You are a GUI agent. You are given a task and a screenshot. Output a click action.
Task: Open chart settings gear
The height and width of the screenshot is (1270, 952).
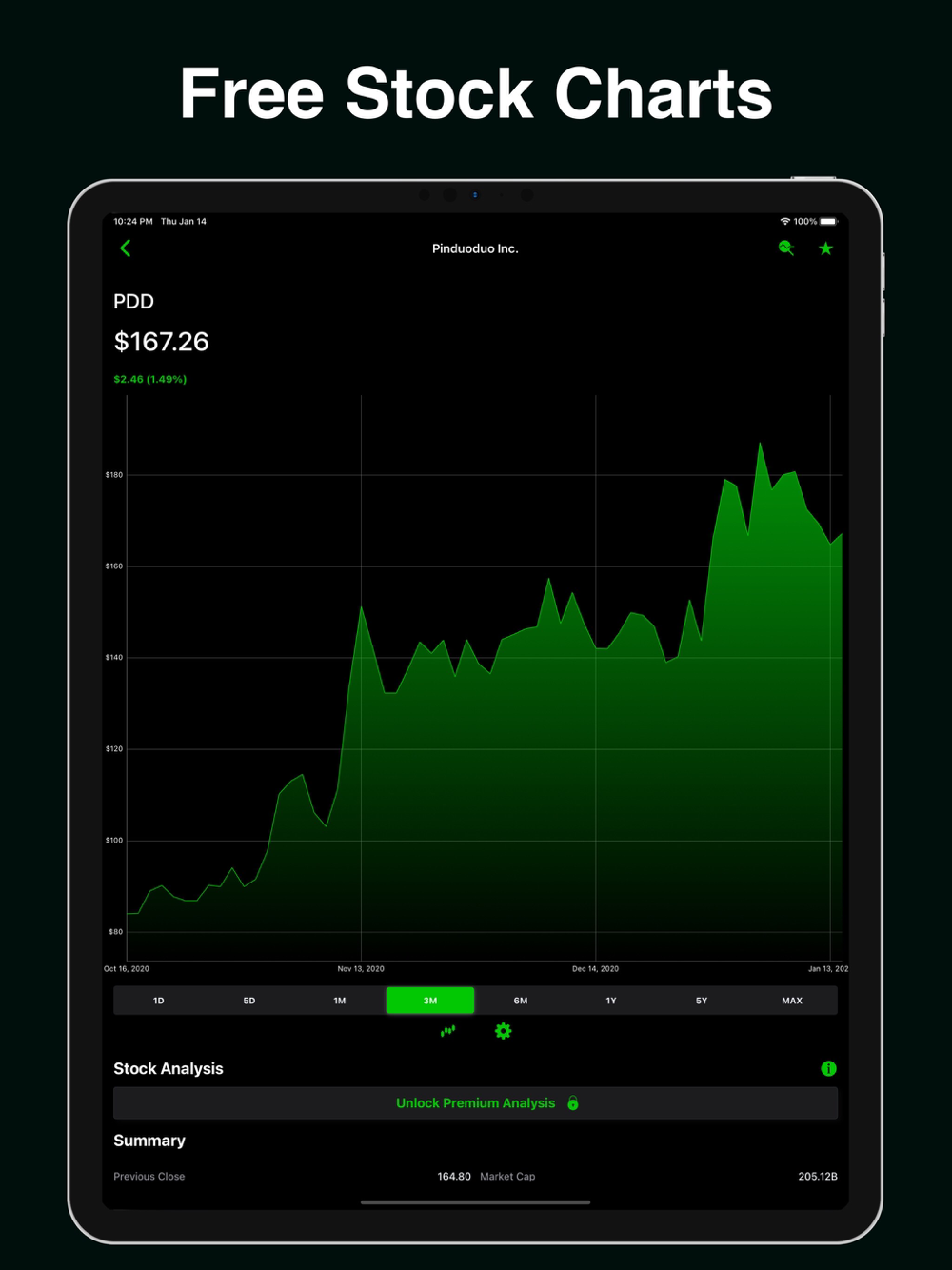pos(504,1031)
